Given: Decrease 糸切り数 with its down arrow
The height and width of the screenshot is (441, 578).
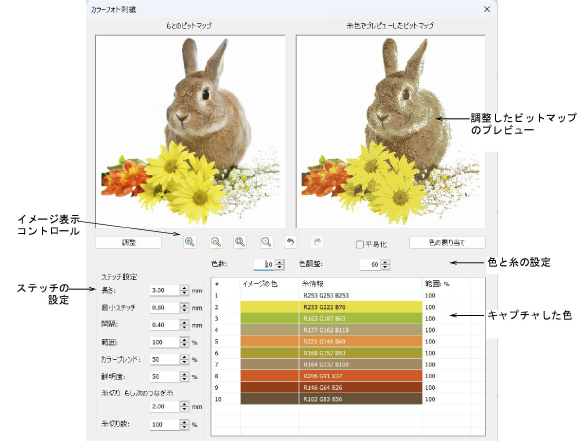Looking at the screenshot, I should click(184, 427).
